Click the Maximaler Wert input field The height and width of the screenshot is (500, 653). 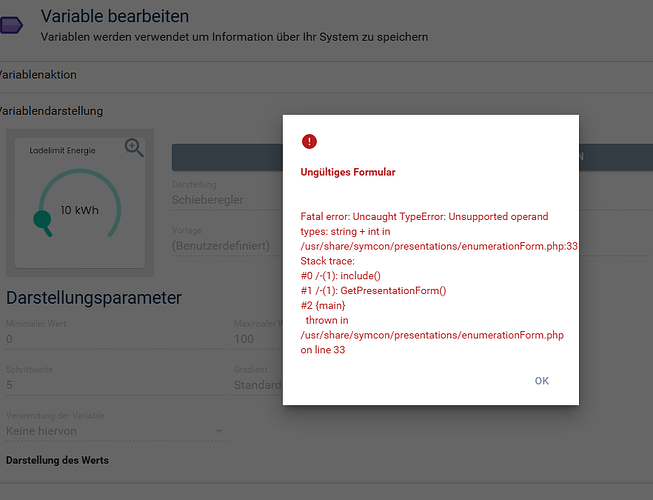click(257, 339)
